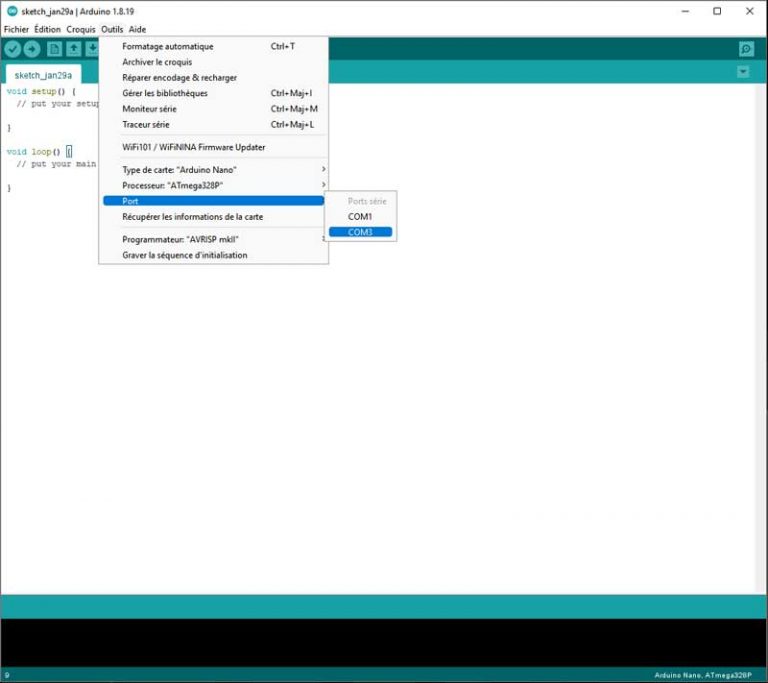768x683 pixels.
Task: Click the Open sketch toolbar icon
Action: [x=74, y=49]
